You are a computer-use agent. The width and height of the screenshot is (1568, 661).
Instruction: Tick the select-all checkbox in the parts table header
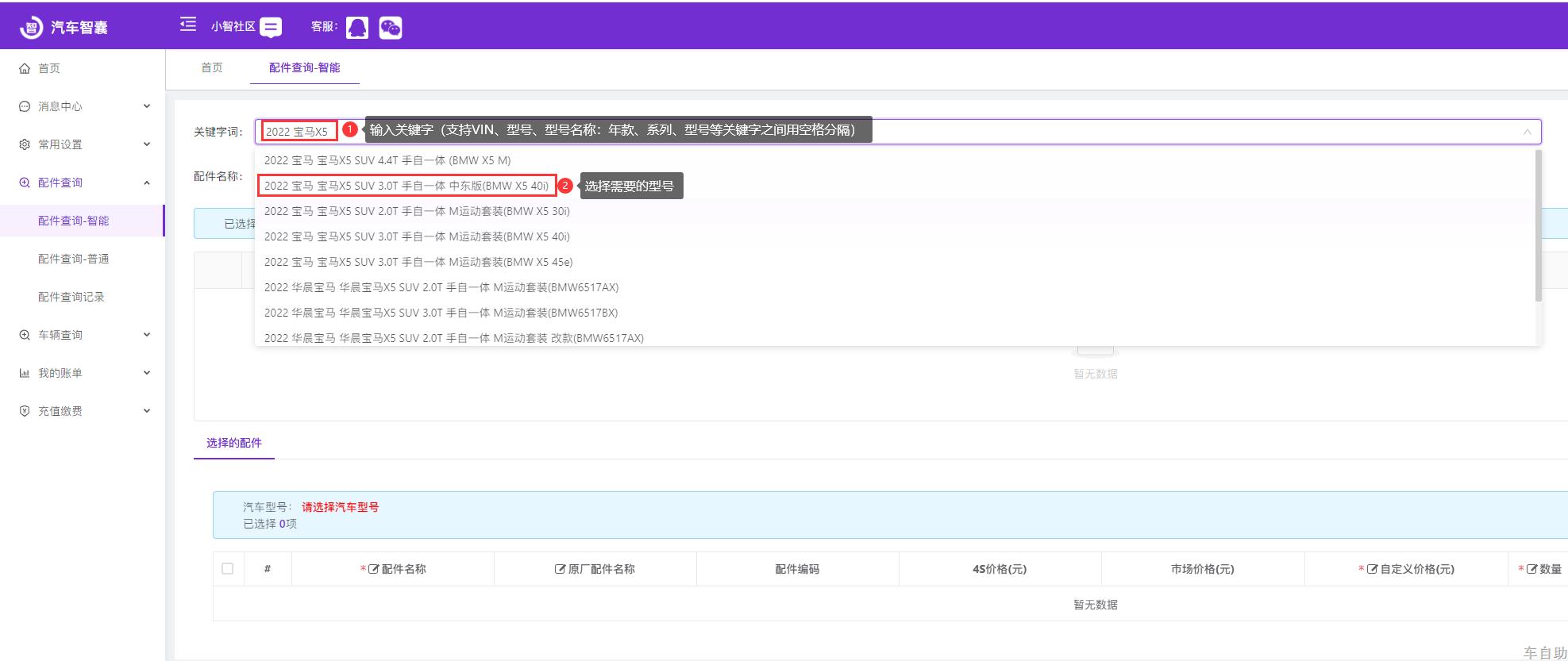228,569
